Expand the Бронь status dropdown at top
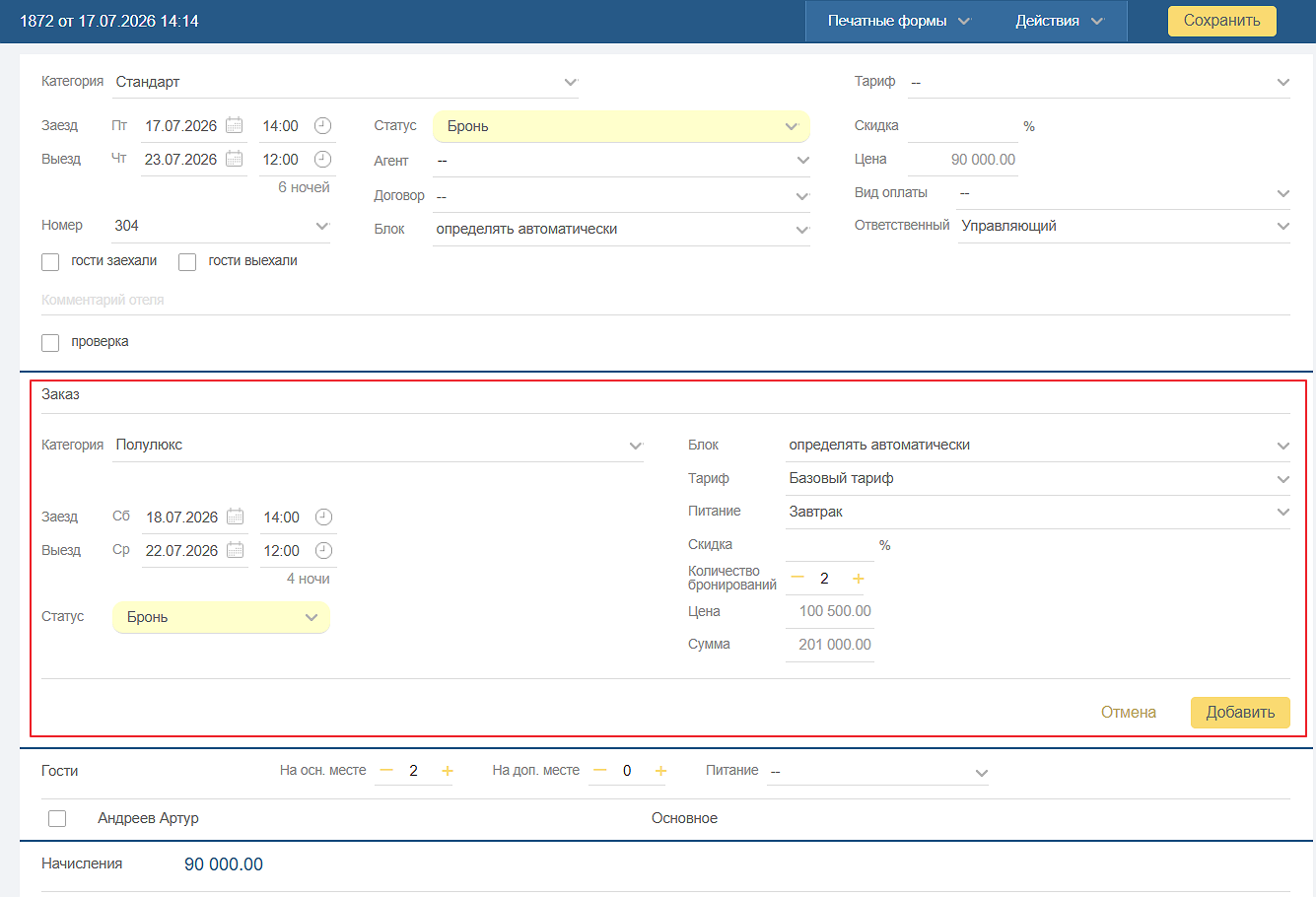The image size is (1316, 897). point(621,126)
